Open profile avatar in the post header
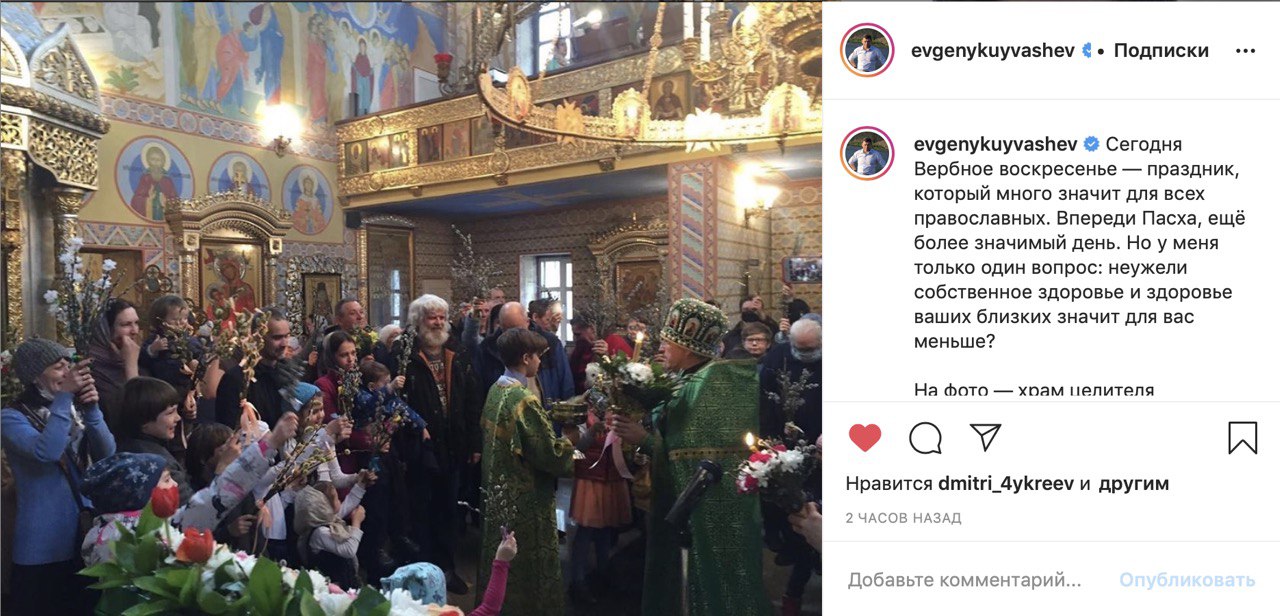The width and height of the screenshot is (1280, 616). tap(867, 50)
